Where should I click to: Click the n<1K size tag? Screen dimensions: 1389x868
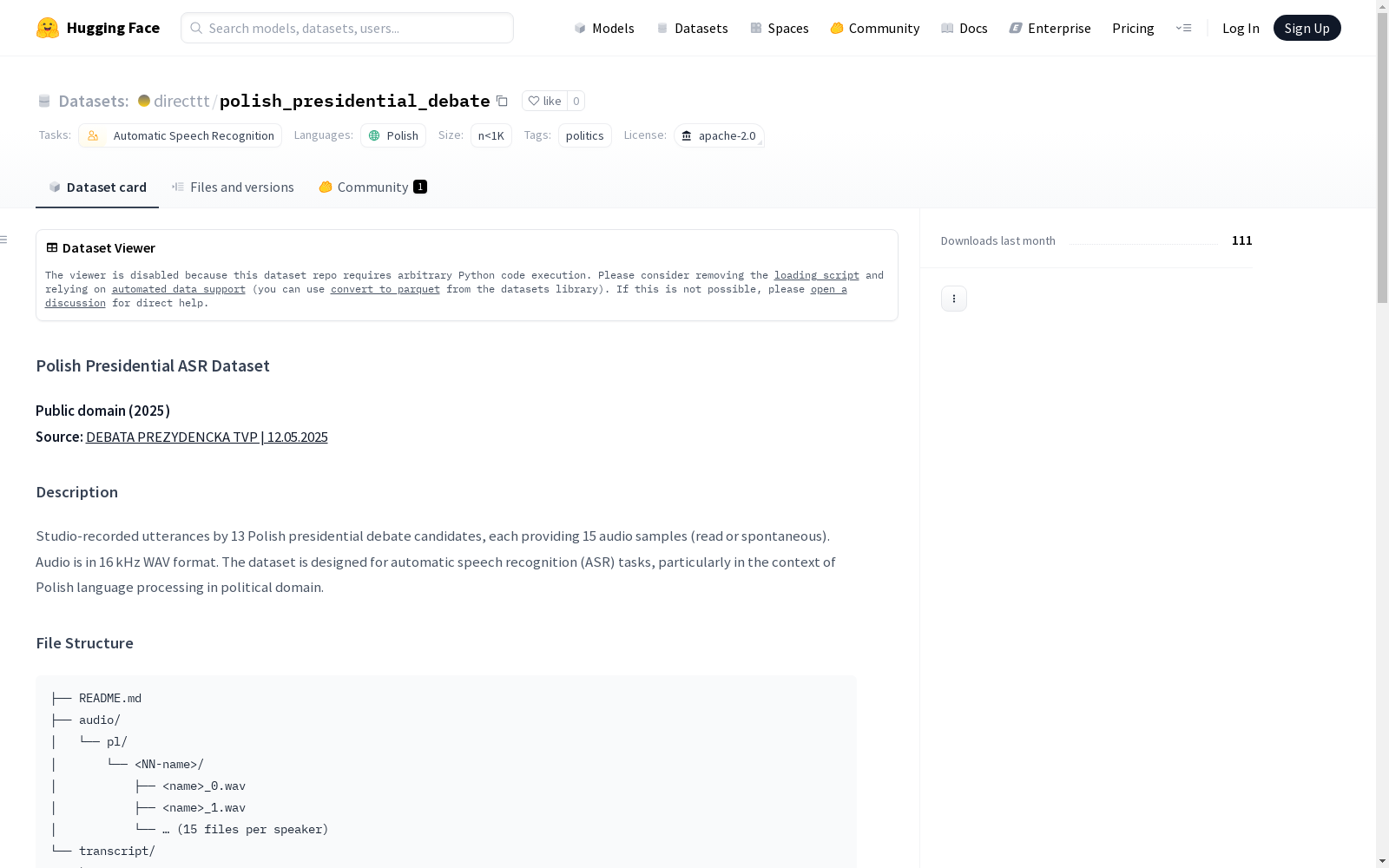(491, 135)
